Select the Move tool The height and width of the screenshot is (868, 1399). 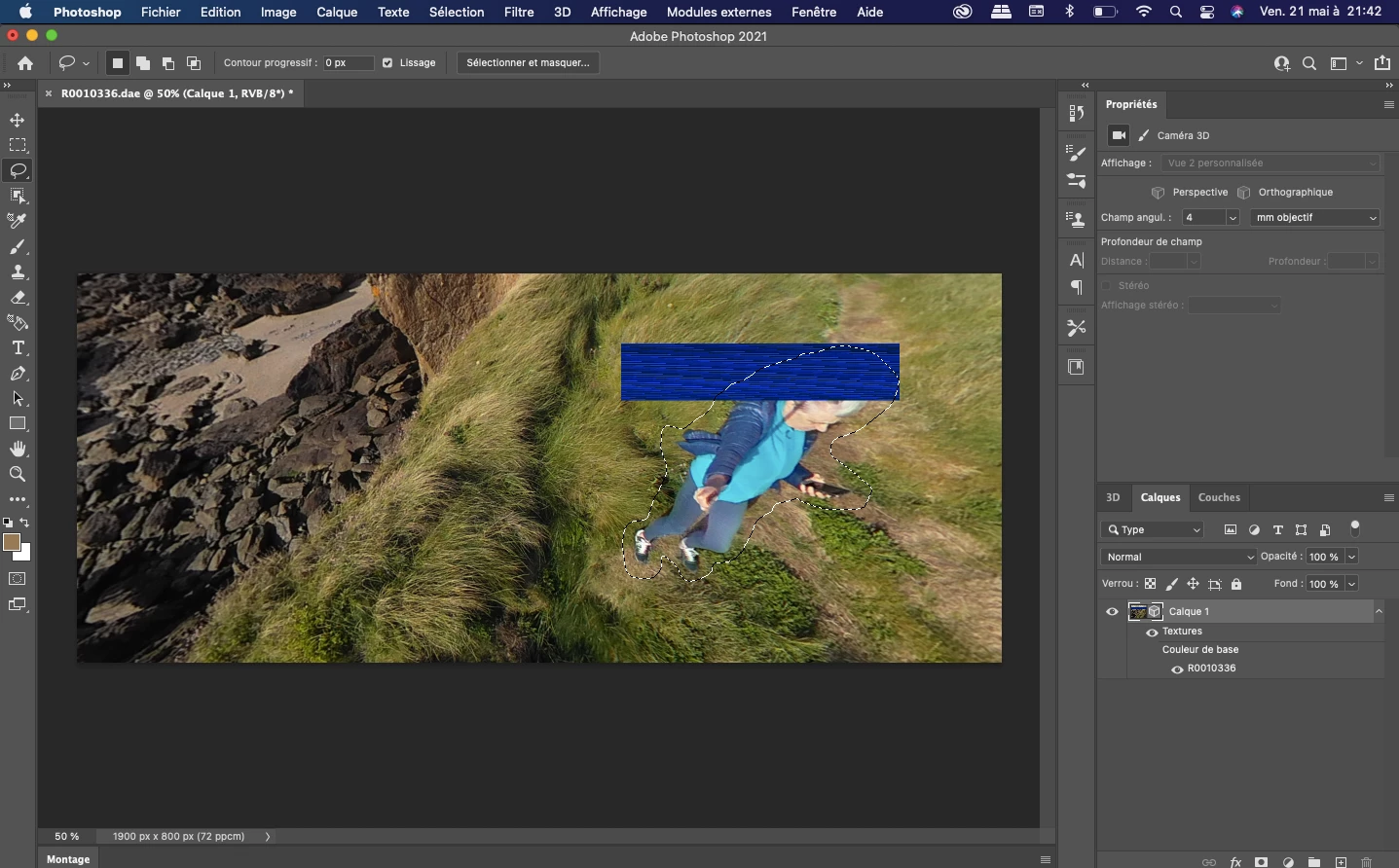click(18, 120)
